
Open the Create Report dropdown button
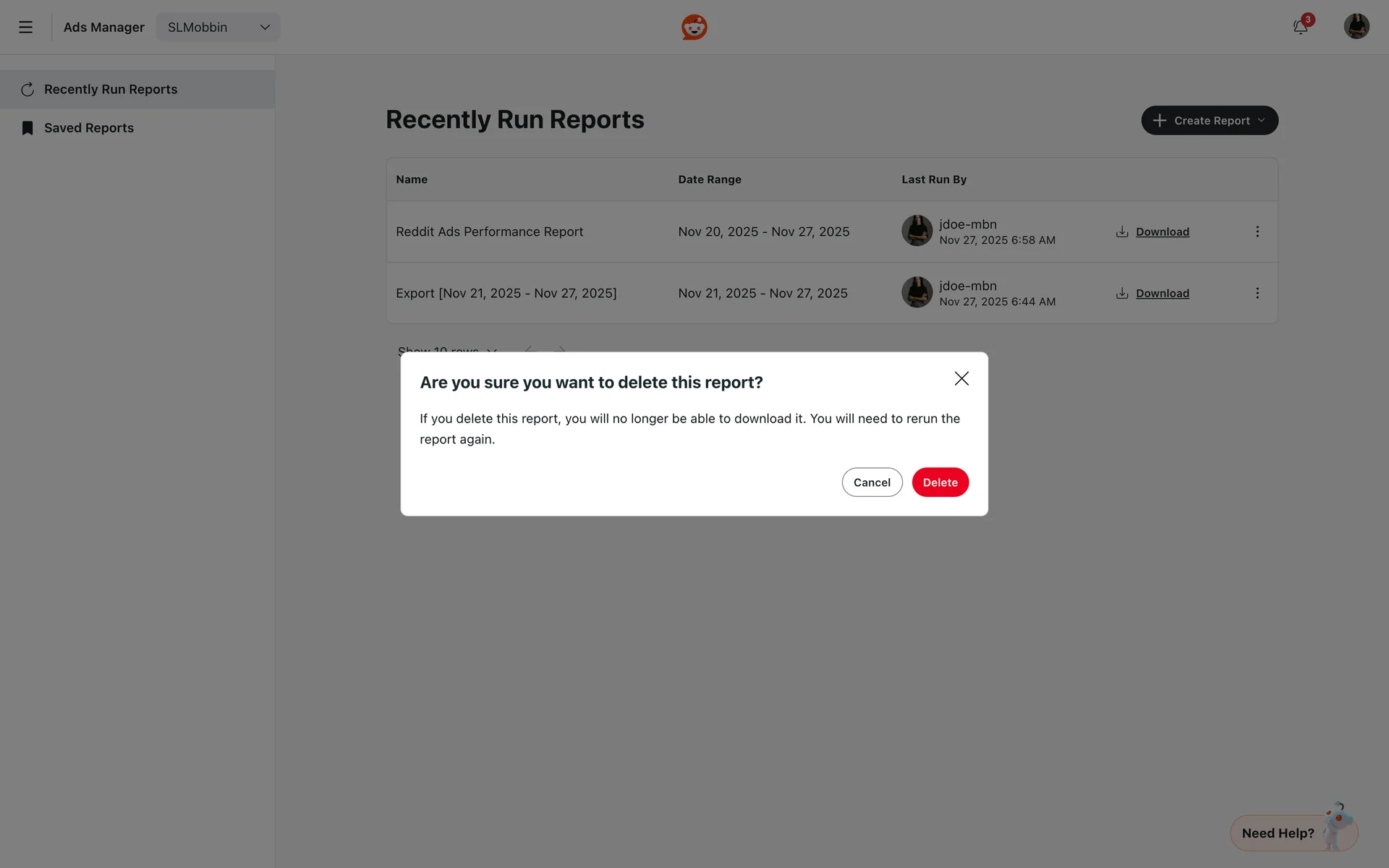point(1209,121)
